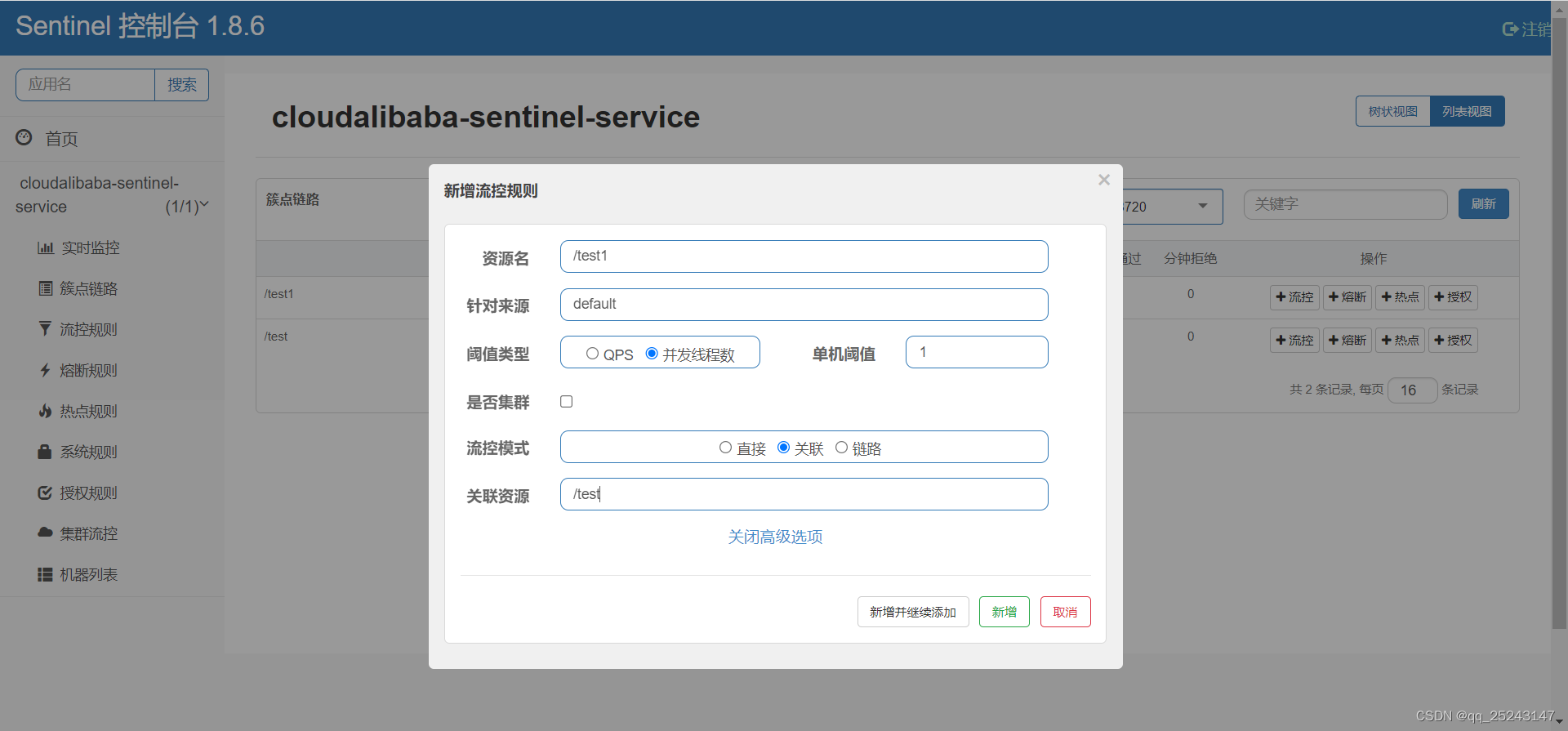Screen dimensions: 1568x731
Task: Click the page vertical scrollbar
Action: (x=1559, y=323)
